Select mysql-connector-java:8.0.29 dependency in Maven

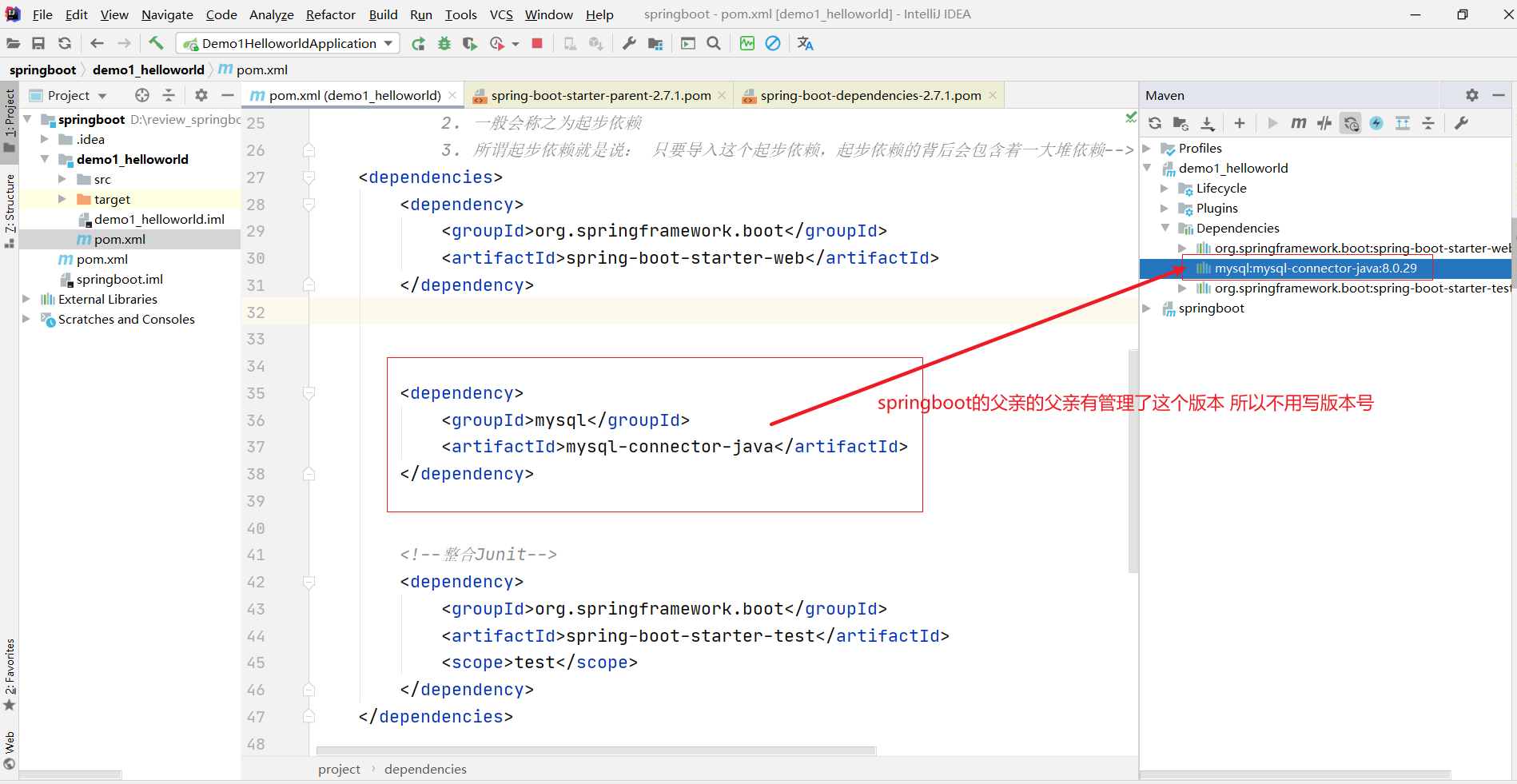pos(1315,269)
